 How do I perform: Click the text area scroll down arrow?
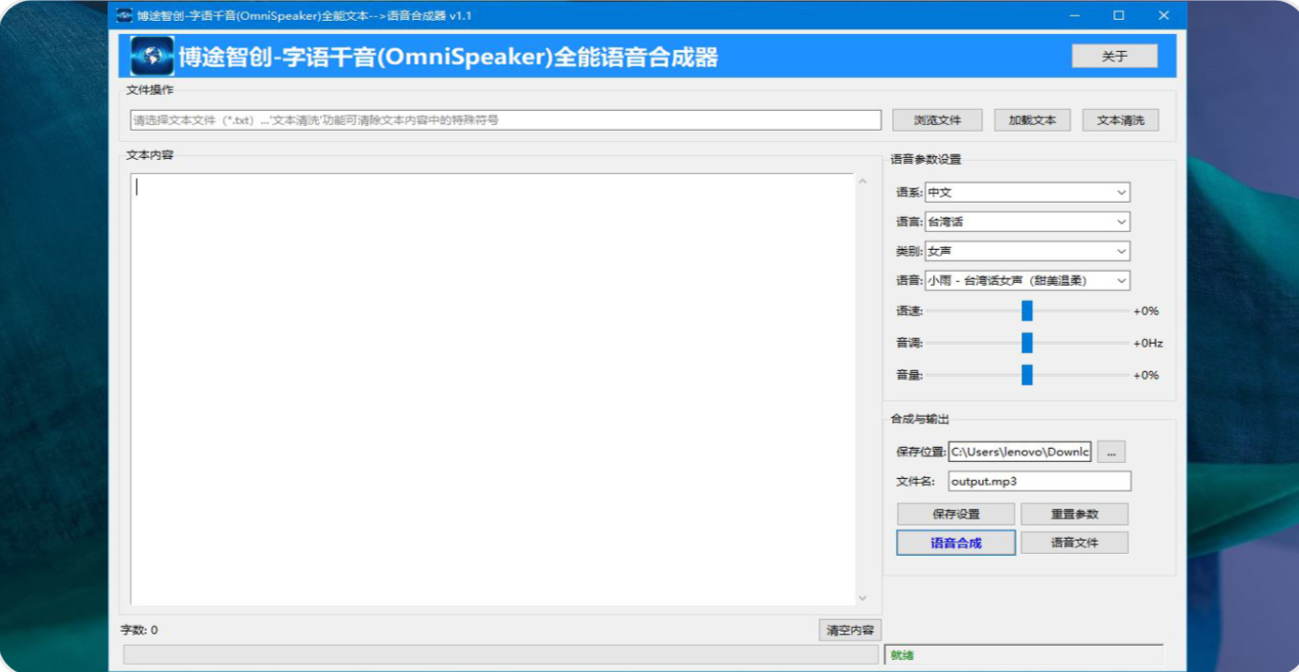tap(863, 598)
